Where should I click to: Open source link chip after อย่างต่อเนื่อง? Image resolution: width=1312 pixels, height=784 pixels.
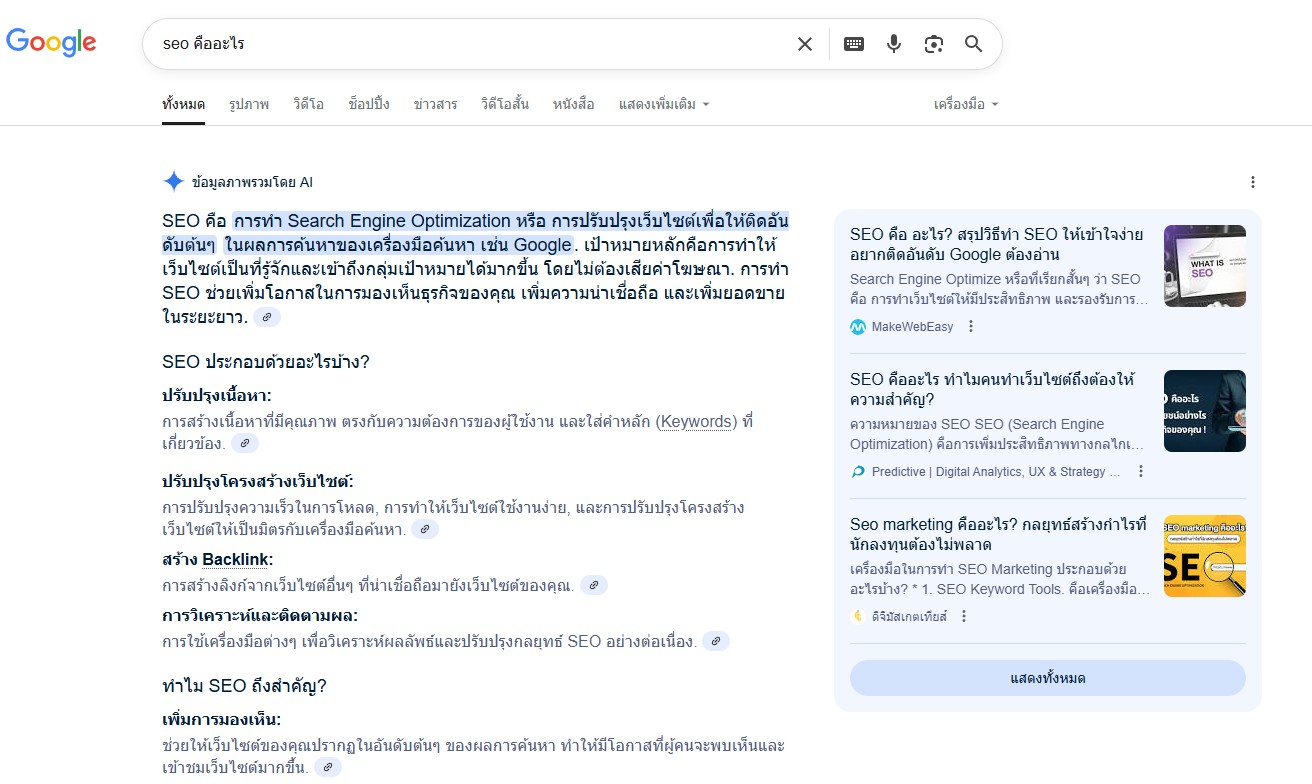click(716, 641)
